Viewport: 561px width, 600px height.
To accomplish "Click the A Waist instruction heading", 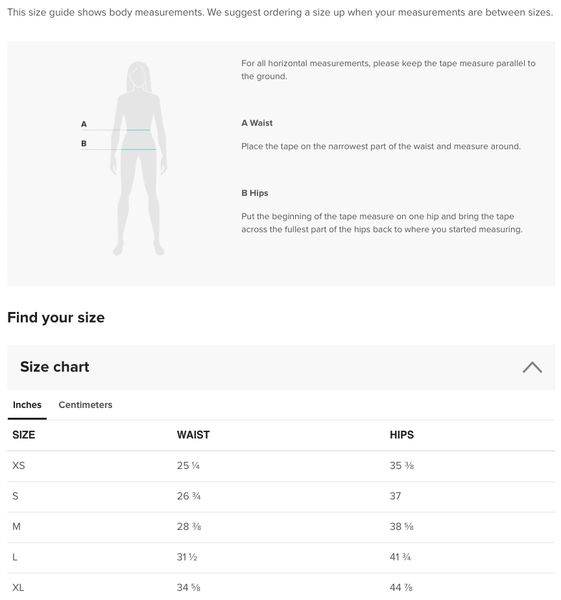I will tap(257, 123).
